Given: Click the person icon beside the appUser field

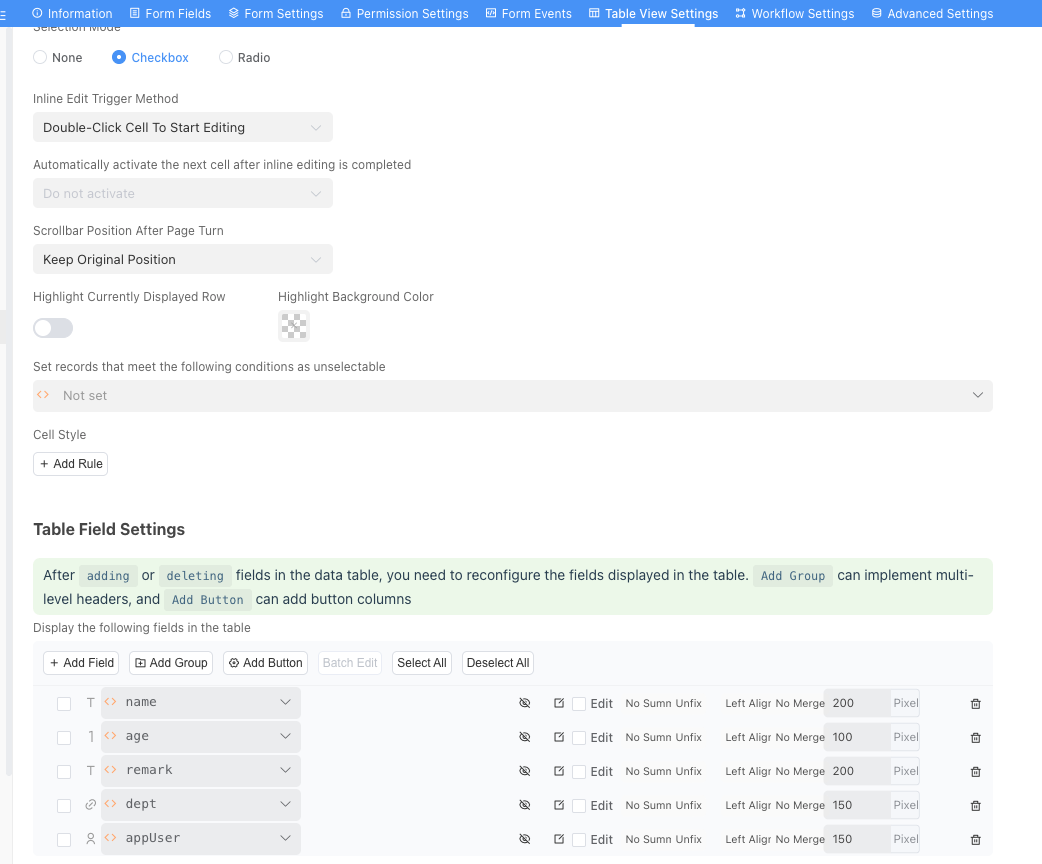Looking at the screenshot, I should tap(90, 839).
